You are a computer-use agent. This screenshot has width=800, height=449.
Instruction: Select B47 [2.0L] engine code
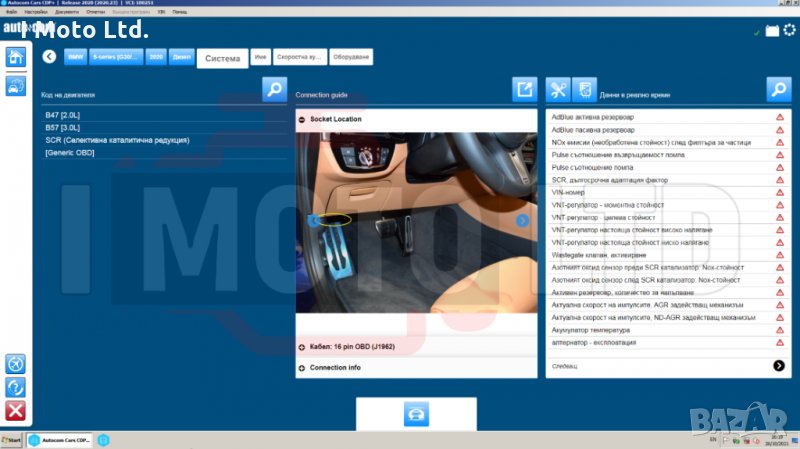[62, 115]
